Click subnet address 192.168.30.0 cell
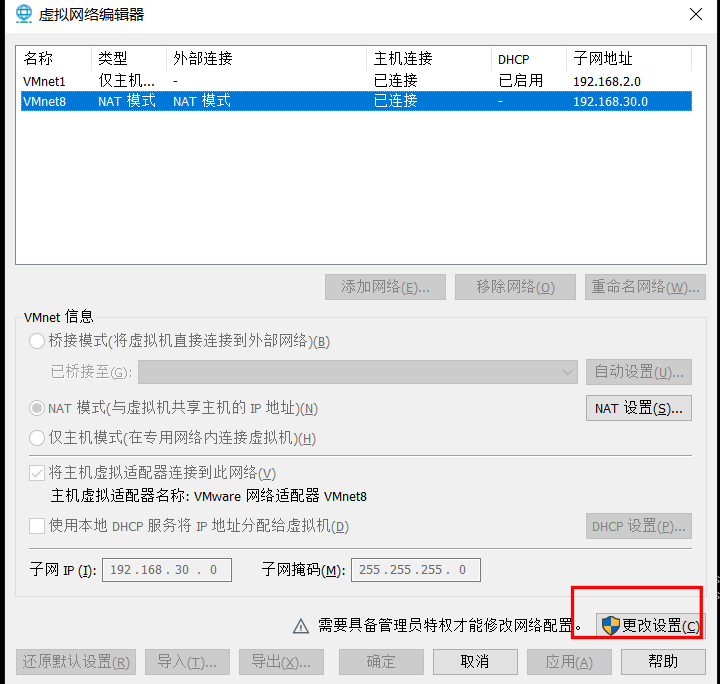The width and height of the screenshot is (720, 684). (x=610, y=101)
